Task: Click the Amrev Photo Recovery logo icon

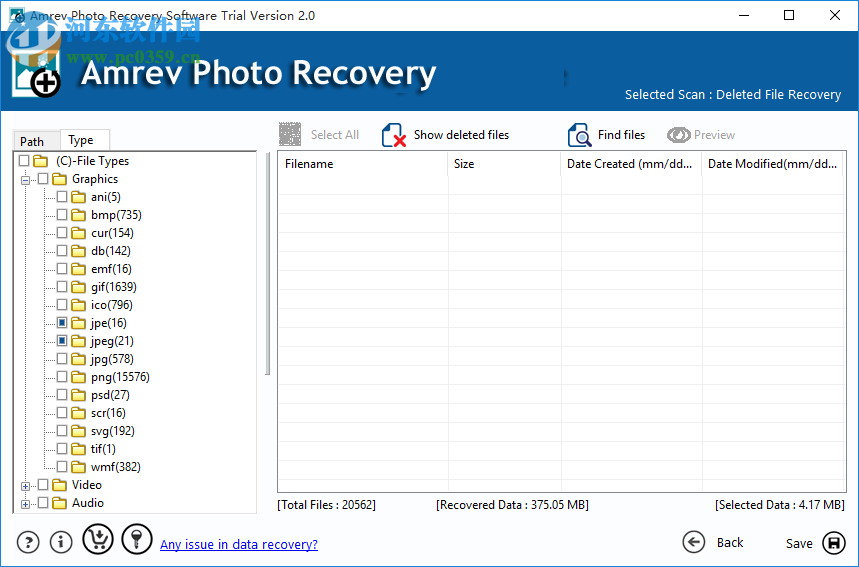Action: pos(36,74)
